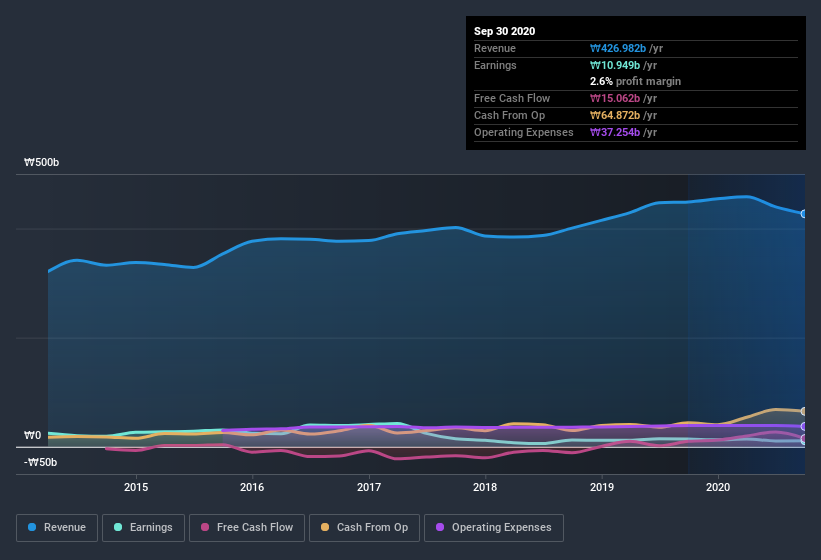
Task: Click the ₩10.949b earnings value
Action: [x=615, y=65]
